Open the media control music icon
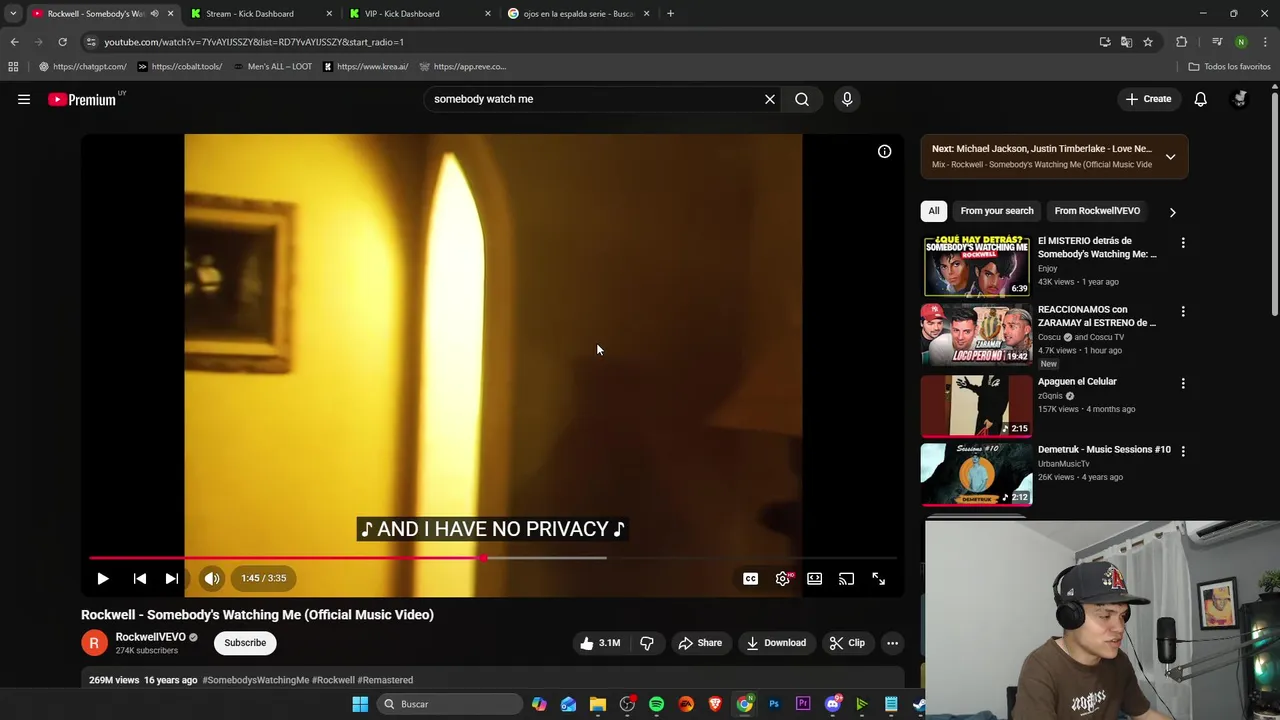 pyautogui.click(x=1217, y=42)
